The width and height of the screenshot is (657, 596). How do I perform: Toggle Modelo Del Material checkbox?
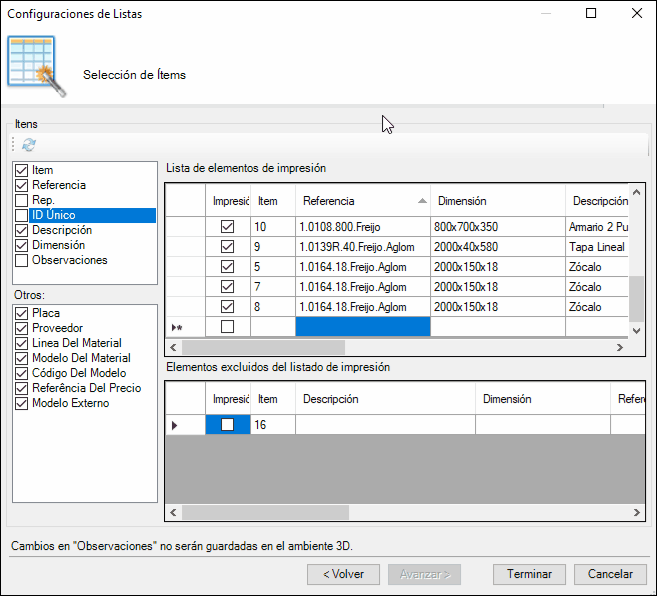pyautogui.click(x=21, y=358)
